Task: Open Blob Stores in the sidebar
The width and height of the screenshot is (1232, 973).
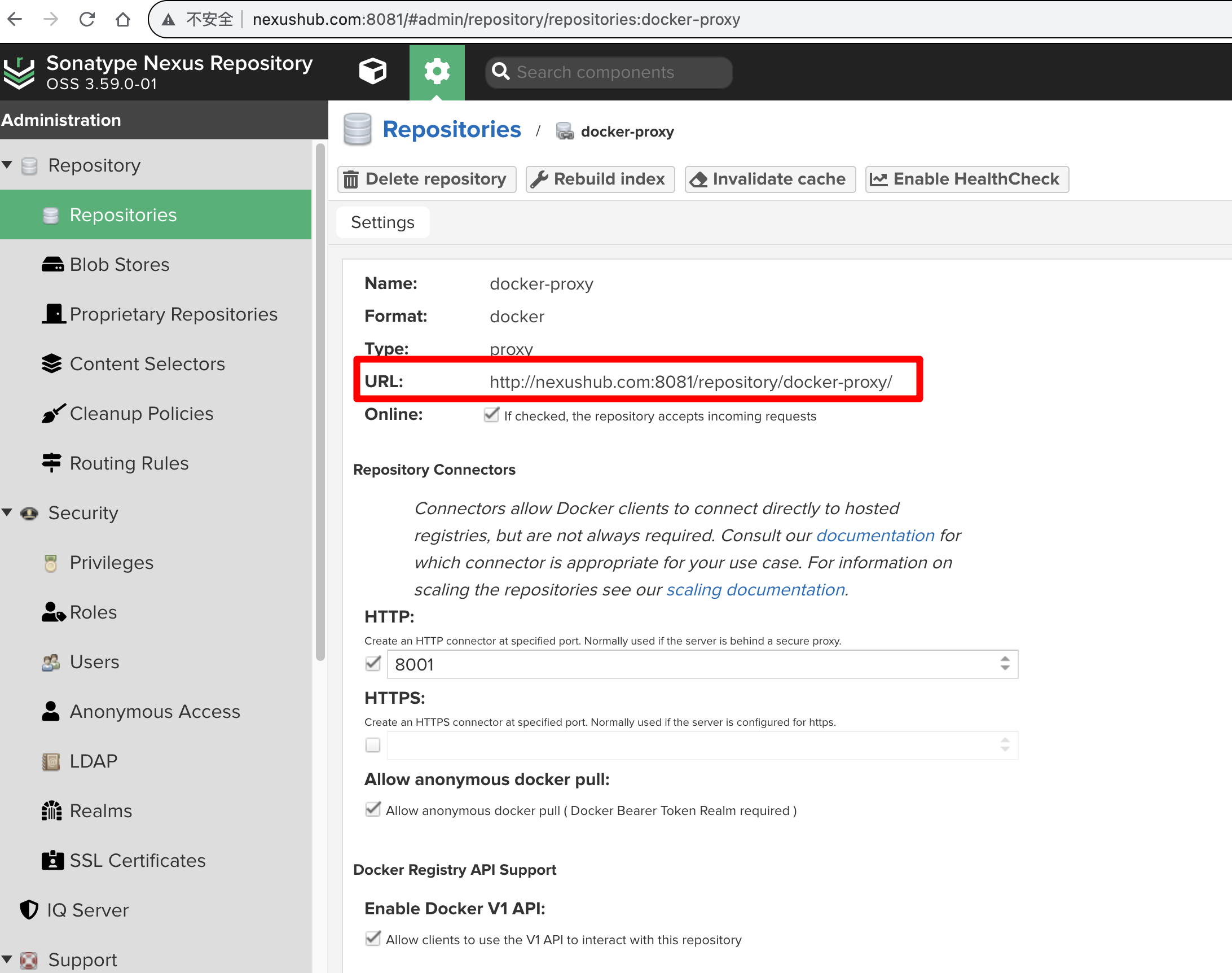Action: point(156,264)
